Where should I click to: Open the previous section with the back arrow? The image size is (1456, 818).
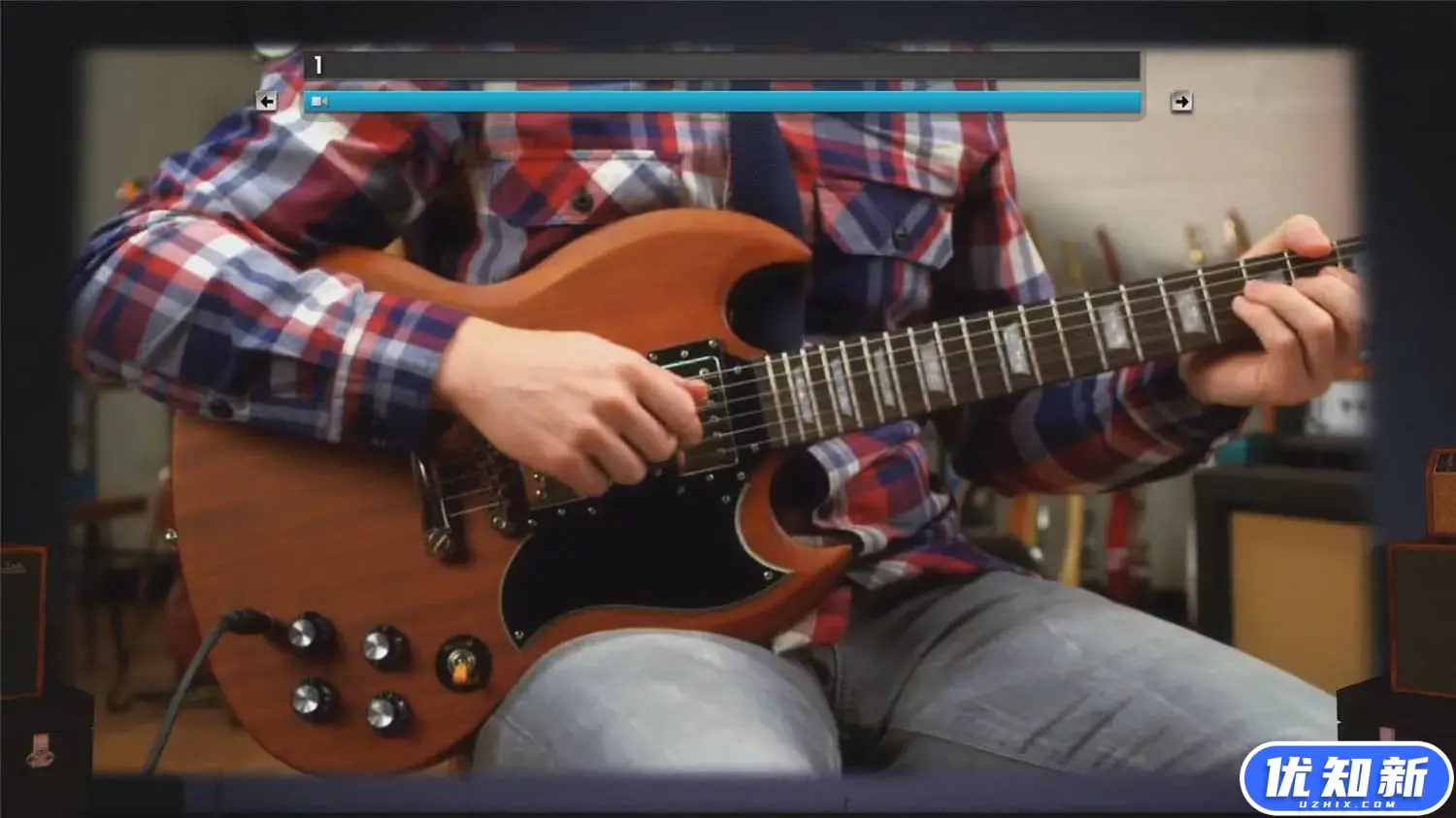click(265, 101)
